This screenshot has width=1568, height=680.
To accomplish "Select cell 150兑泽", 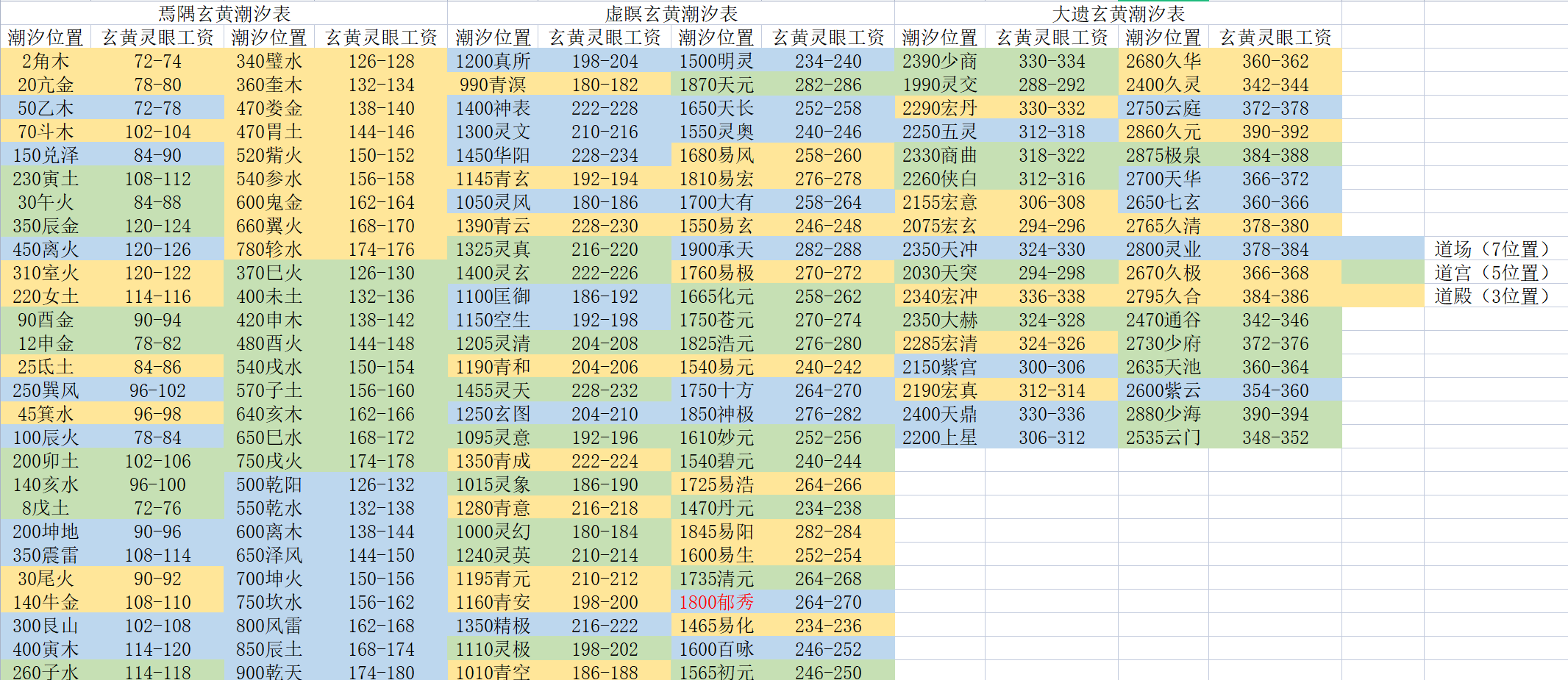I will [x=46, y=154].
